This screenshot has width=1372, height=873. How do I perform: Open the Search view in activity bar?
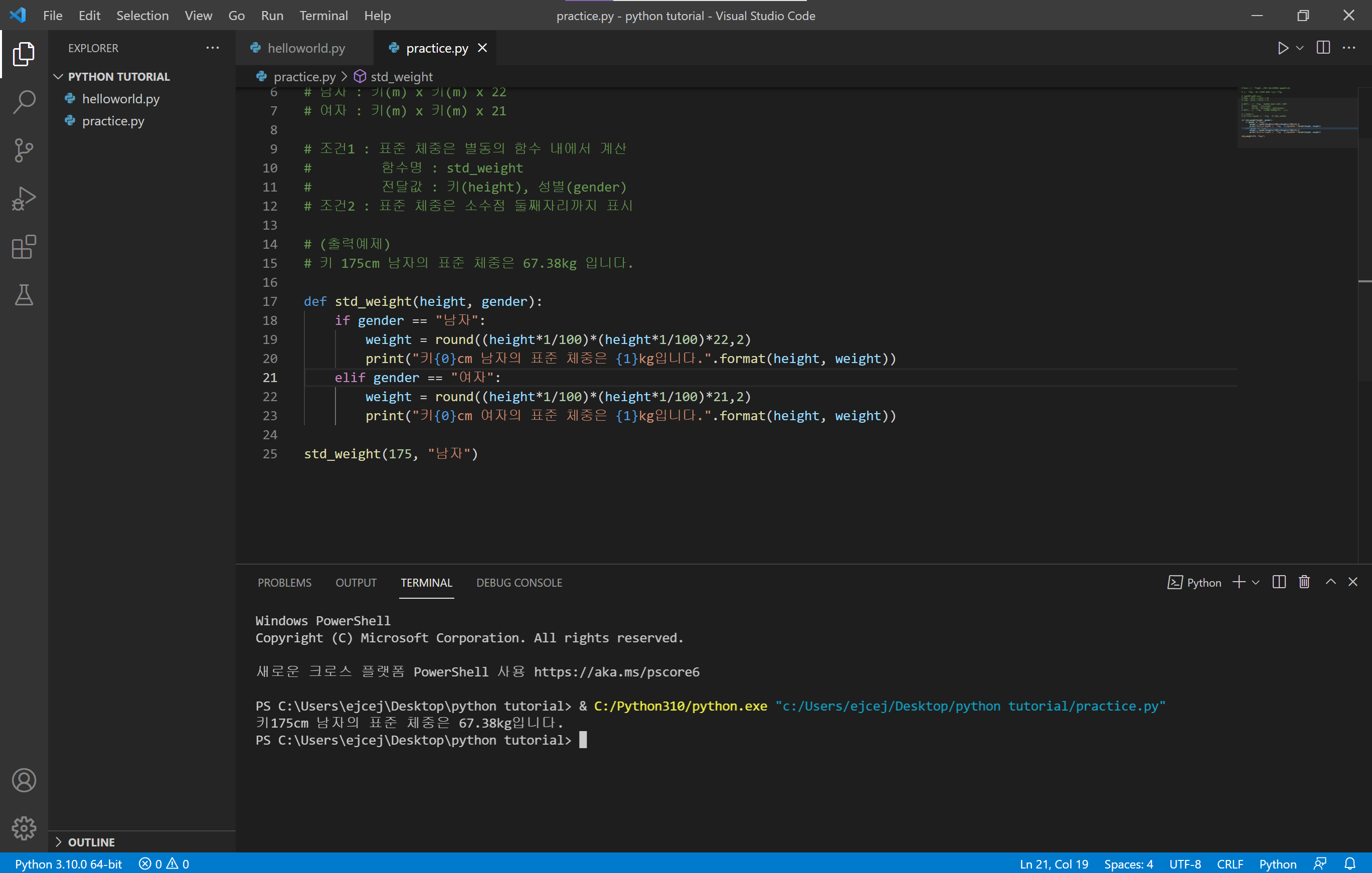(24, 103)
